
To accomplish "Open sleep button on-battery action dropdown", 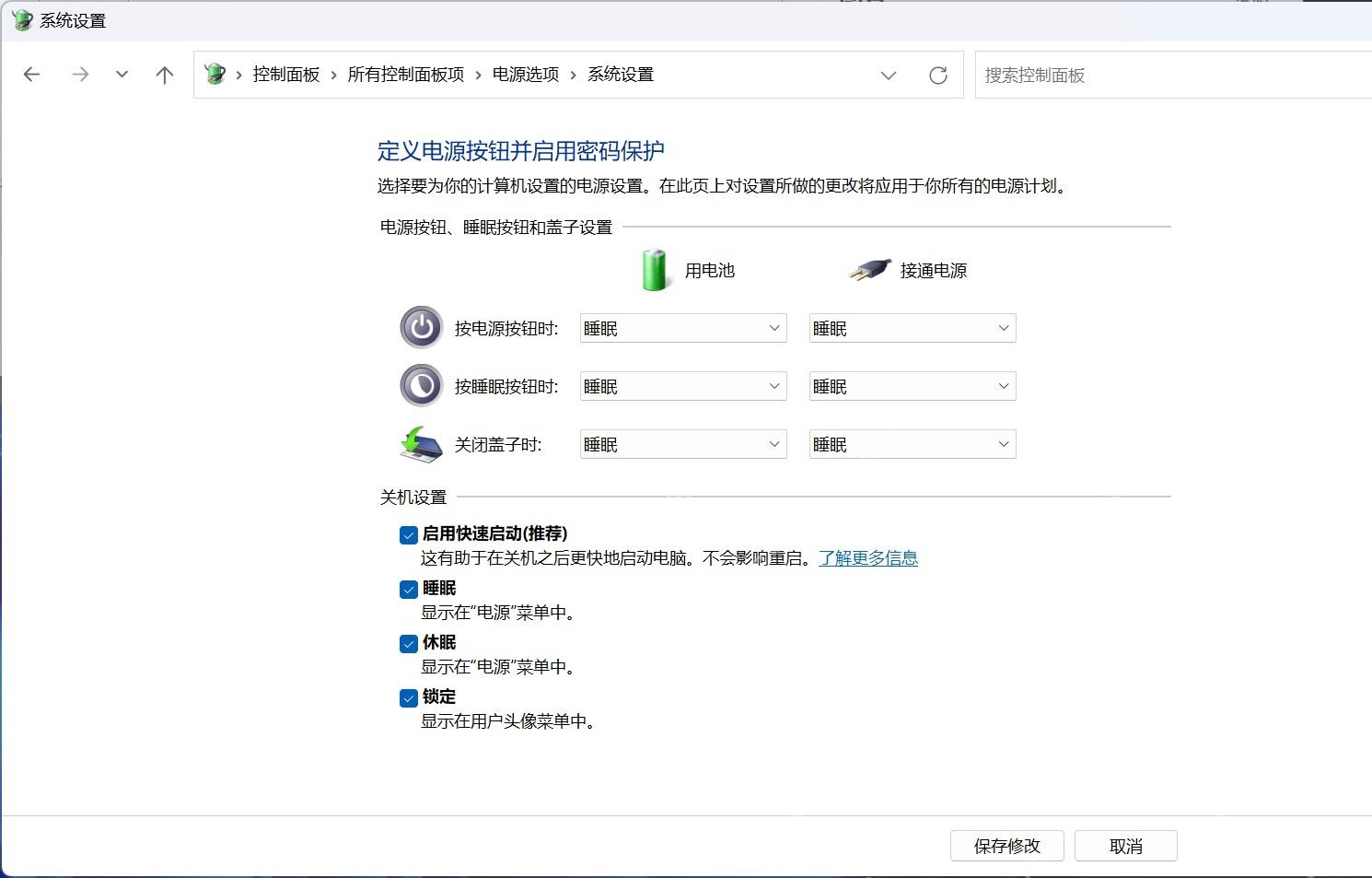I will click(683, 386).
